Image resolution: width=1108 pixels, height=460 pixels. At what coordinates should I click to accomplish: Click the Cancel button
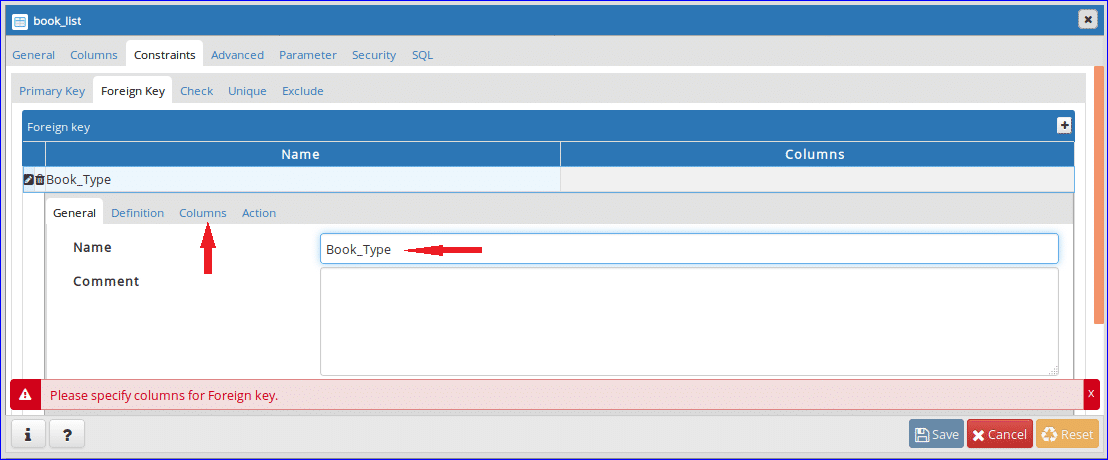[1000, 434]
